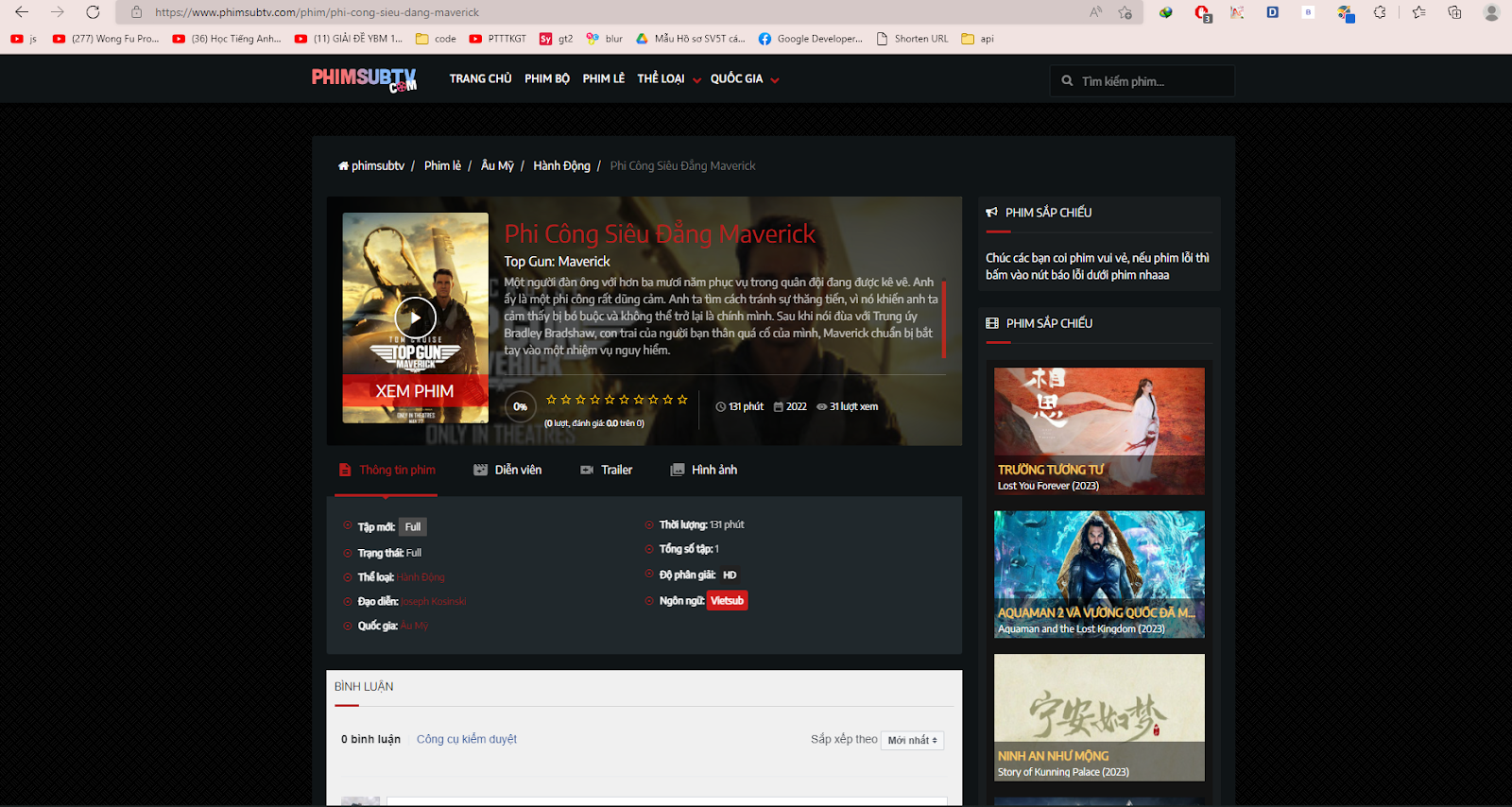Image resolution: width=1512 pixels, height=807 pixels.
Task: Go to TRANG CHỦ in the navigation
Action: coord(480,79)
